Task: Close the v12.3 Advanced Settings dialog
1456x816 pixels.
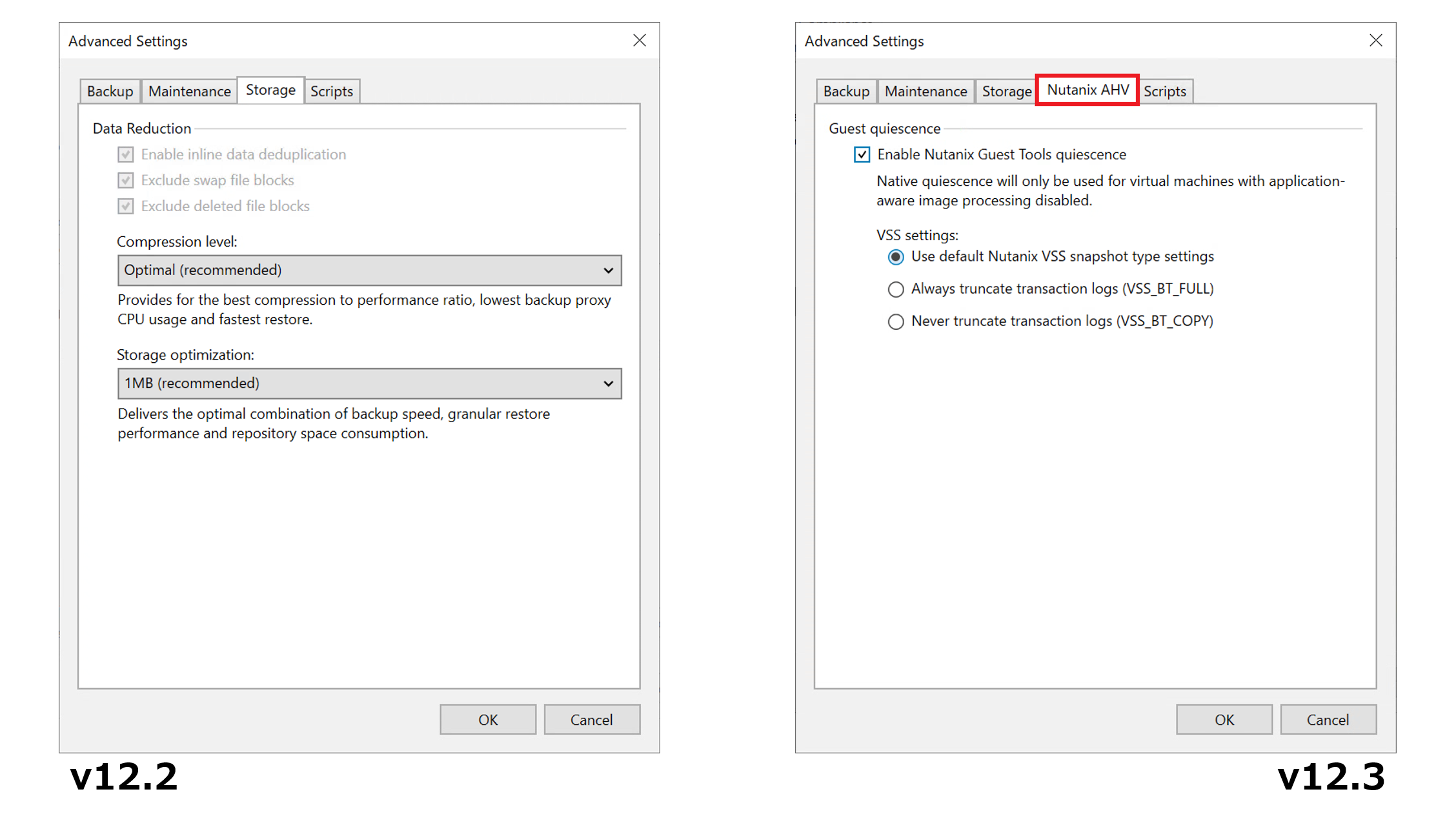Action: tap(1376, 41)
